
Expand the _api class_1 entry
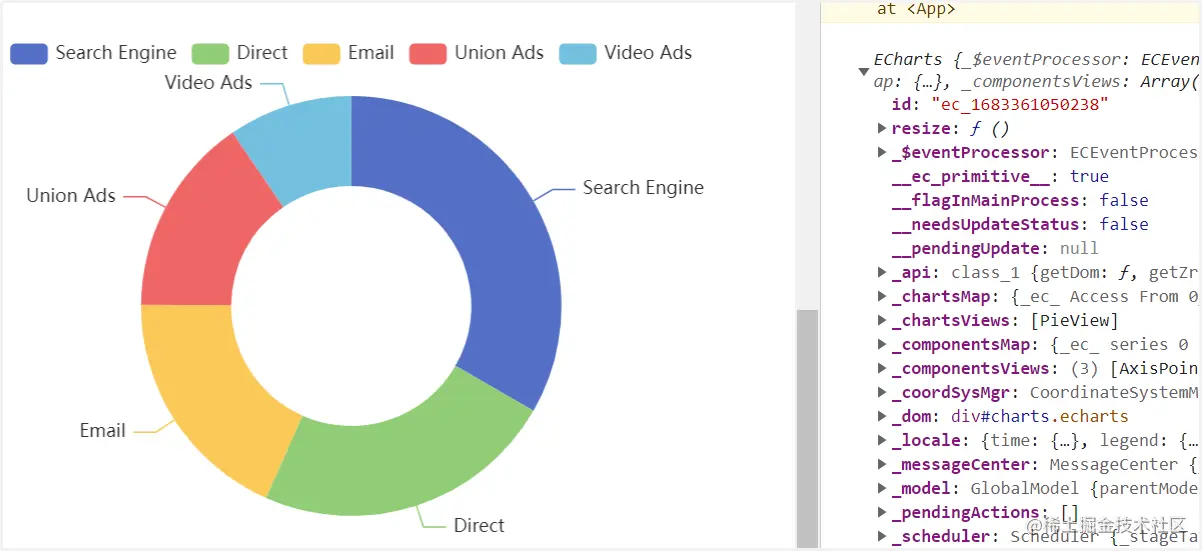882,272
